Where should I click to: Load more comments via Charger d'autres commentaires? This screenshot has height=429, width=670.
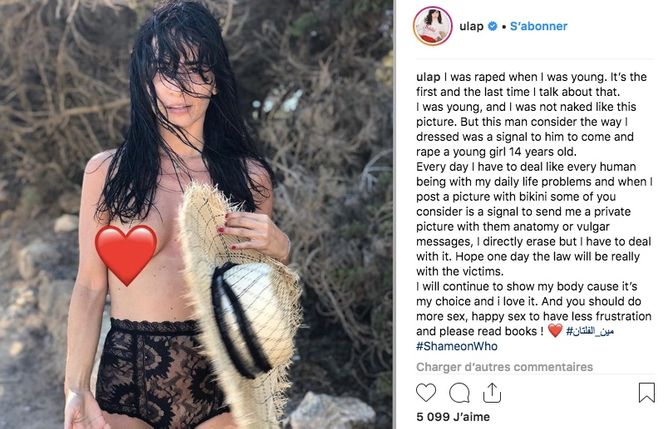click(x=504, y=367)
